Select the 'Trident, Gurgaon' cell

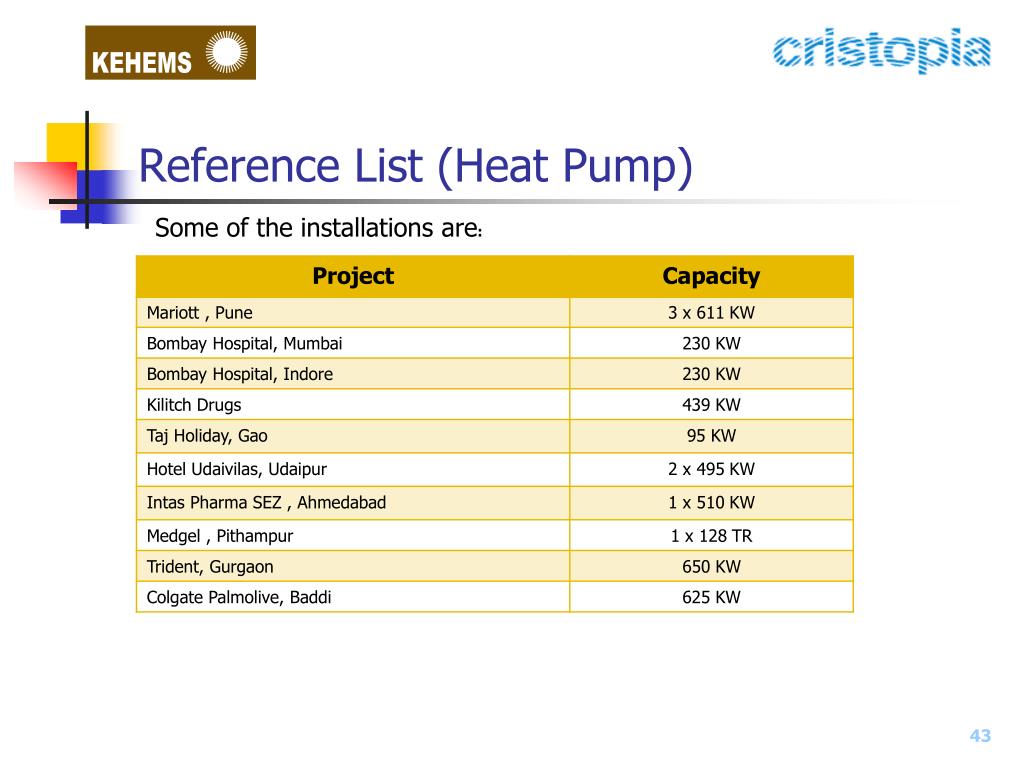coord(353,566)
